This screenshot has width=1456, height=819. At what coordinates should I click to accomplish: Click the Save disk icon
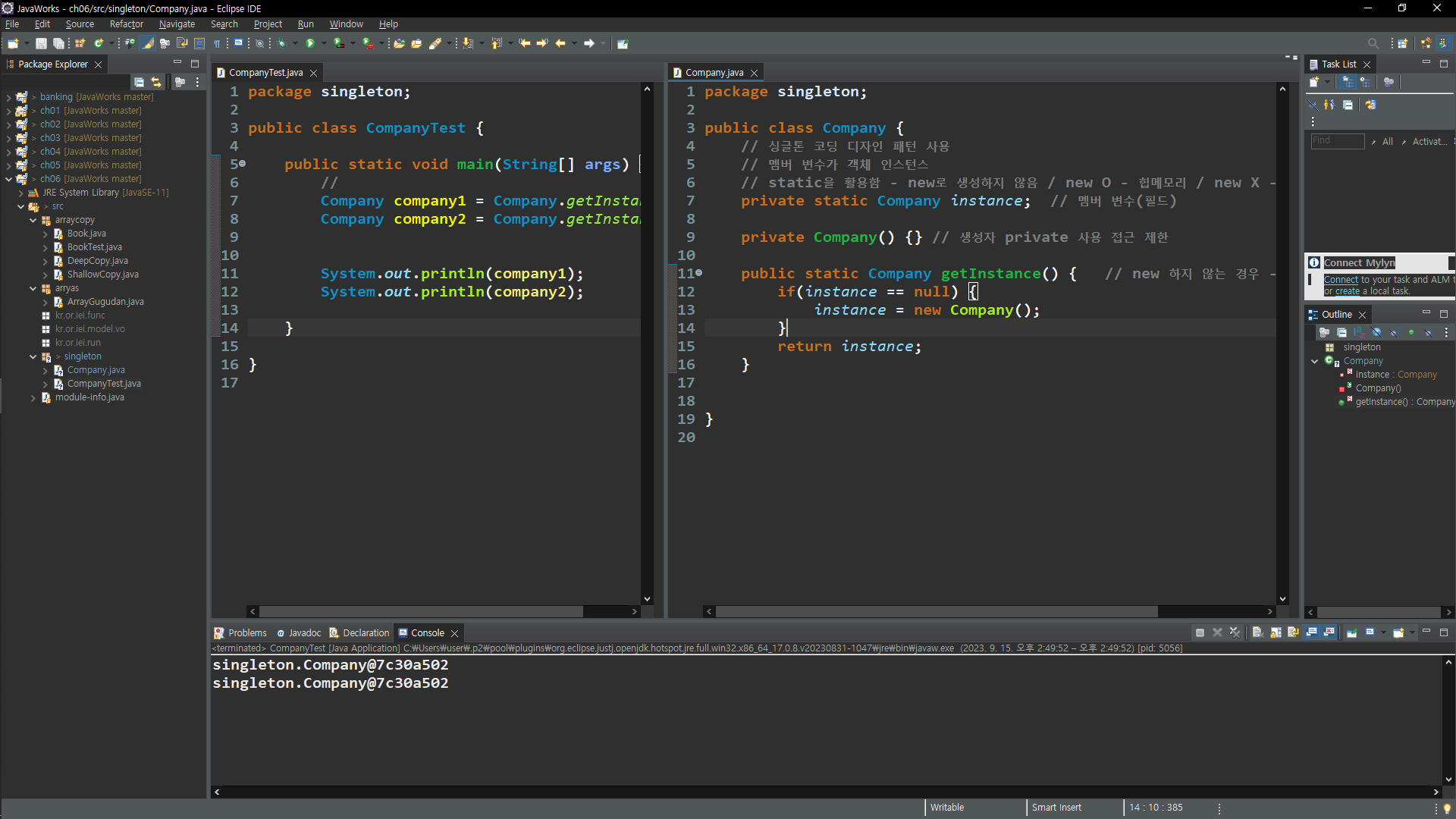pyautogui.click(x=41, y=43)
